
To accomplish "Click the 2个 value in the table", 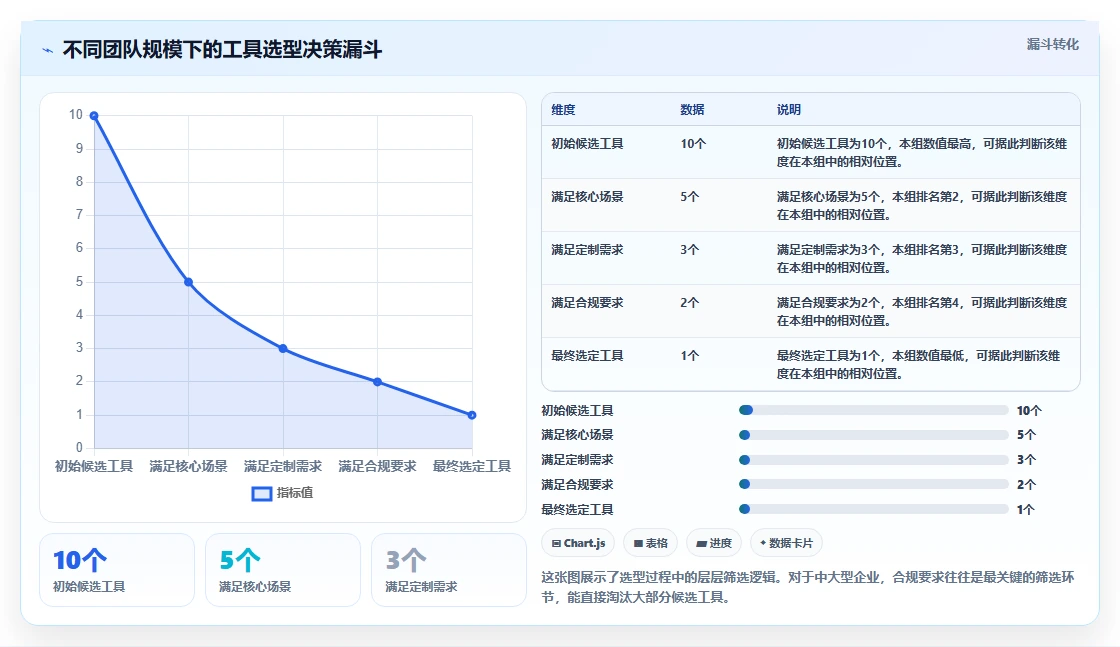I will pyautogui.click(x=689, y=303).
